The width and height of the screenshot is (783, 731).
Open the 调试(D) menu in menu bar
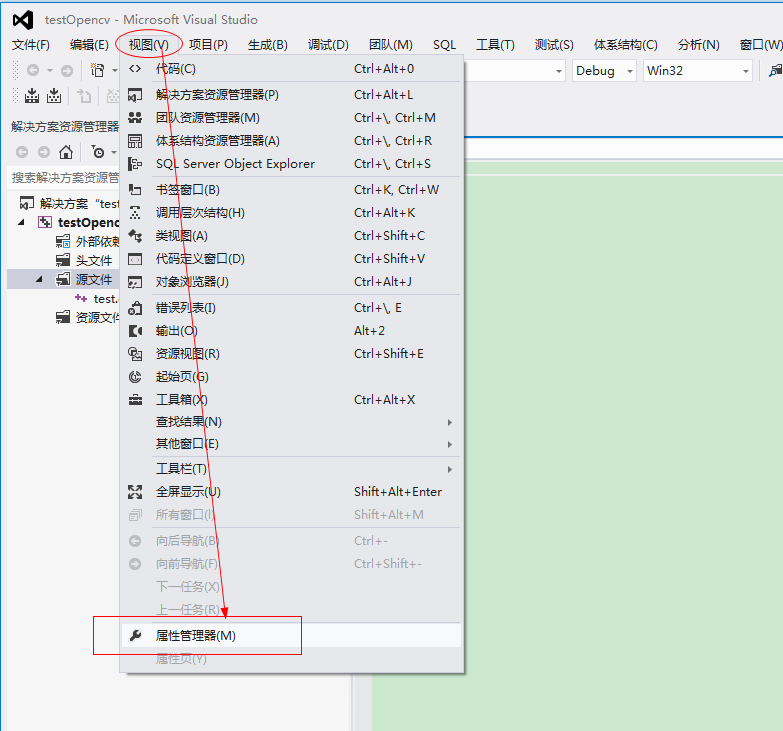328,44
